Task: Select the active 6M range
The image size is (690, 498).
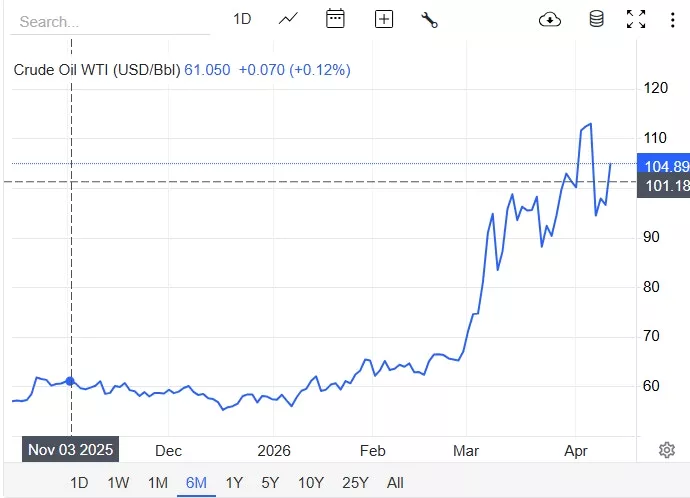Action: pyautogui.click(x=196, y=483)
